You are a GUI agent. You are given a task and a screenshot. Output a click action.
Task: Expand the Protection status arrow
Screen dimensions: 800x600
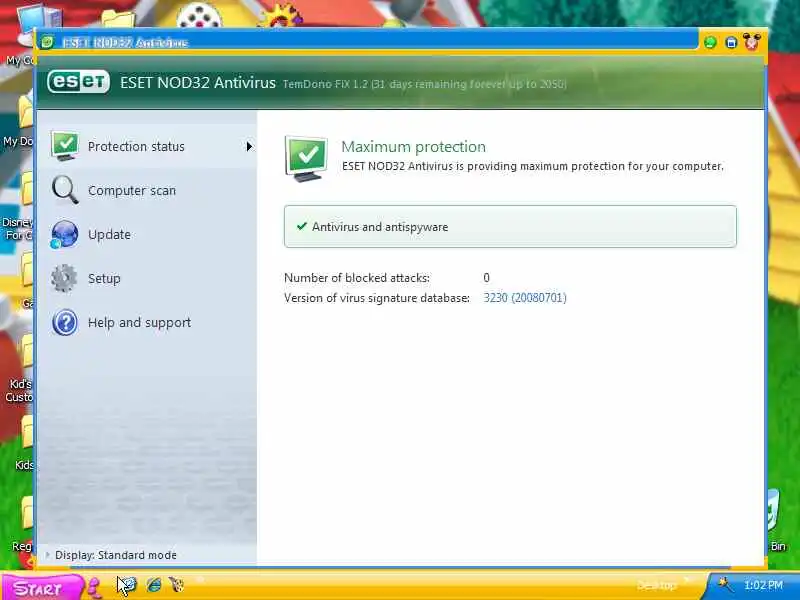point(249,146)
